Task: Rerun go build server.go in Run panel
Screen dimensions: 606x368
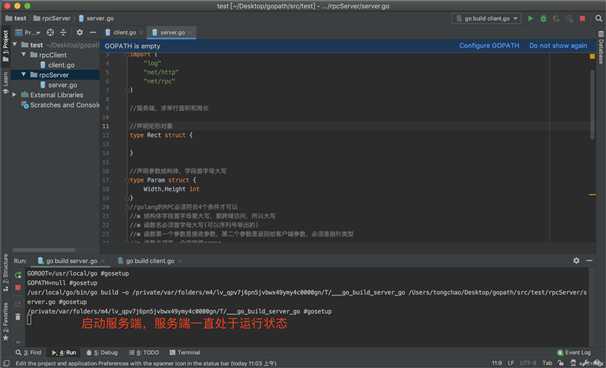Action: 18,275
